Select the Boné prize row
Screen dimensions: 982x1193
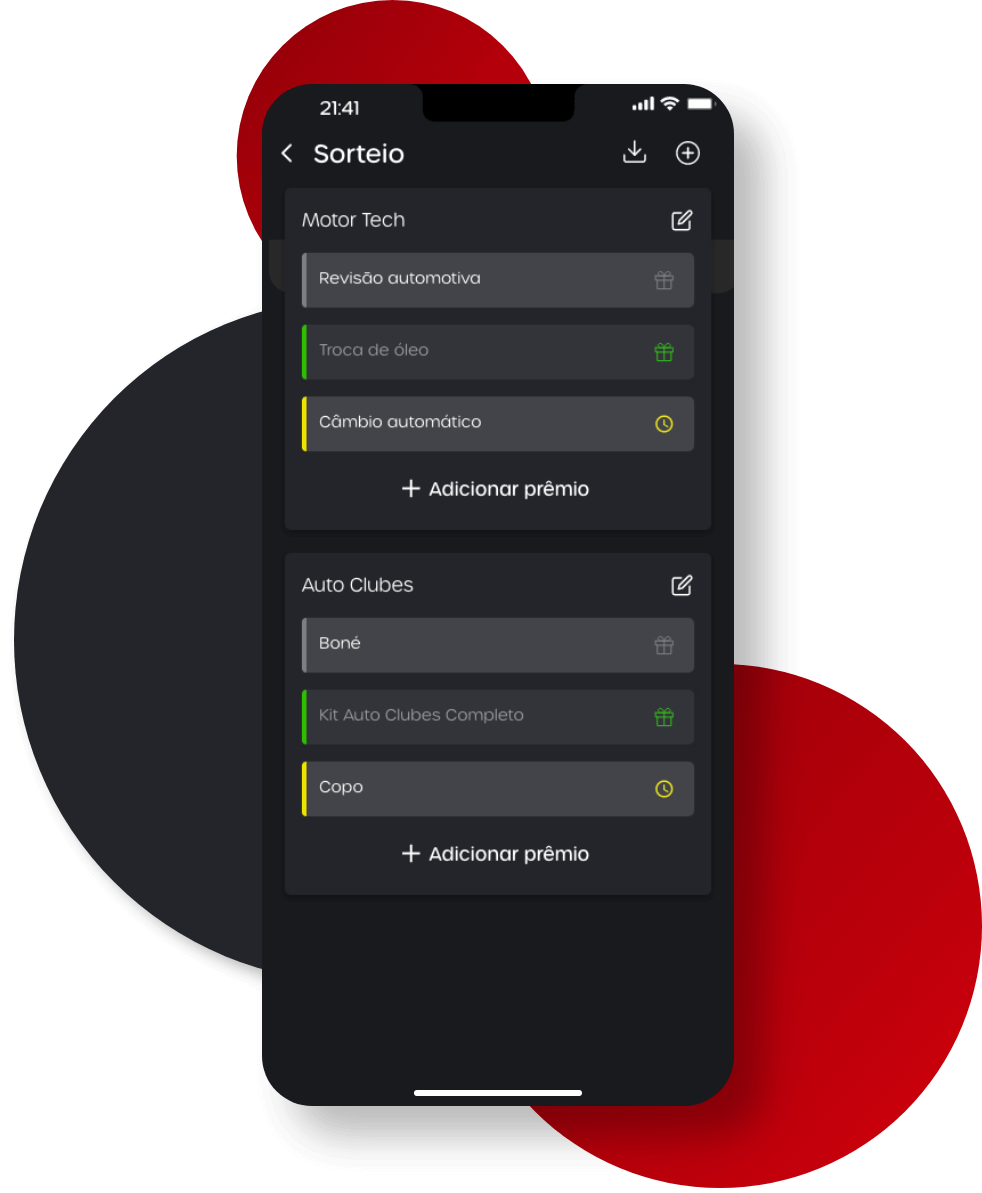(497, 645)
